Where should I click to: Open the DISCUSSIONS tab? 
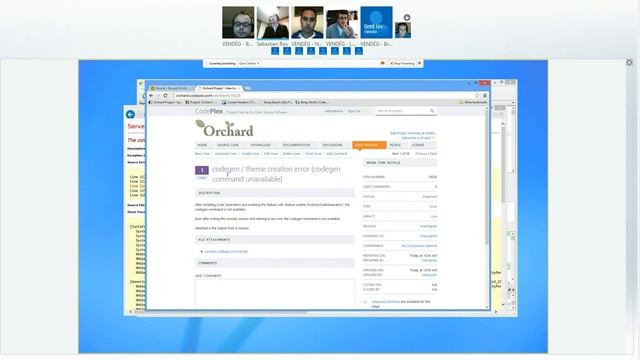332,145
